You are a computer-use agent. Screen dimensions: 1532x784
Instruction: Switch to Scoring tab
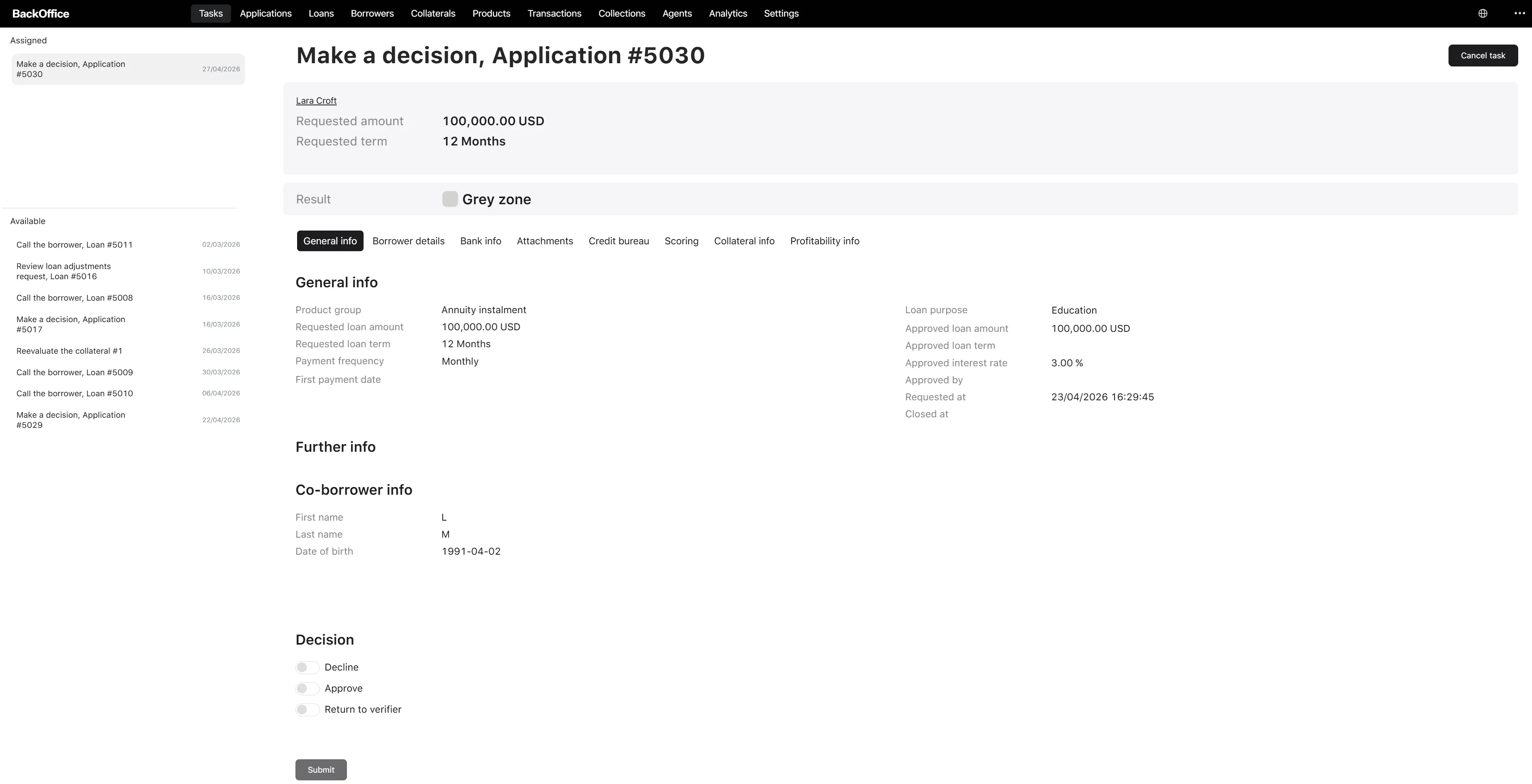coord(682,241)
